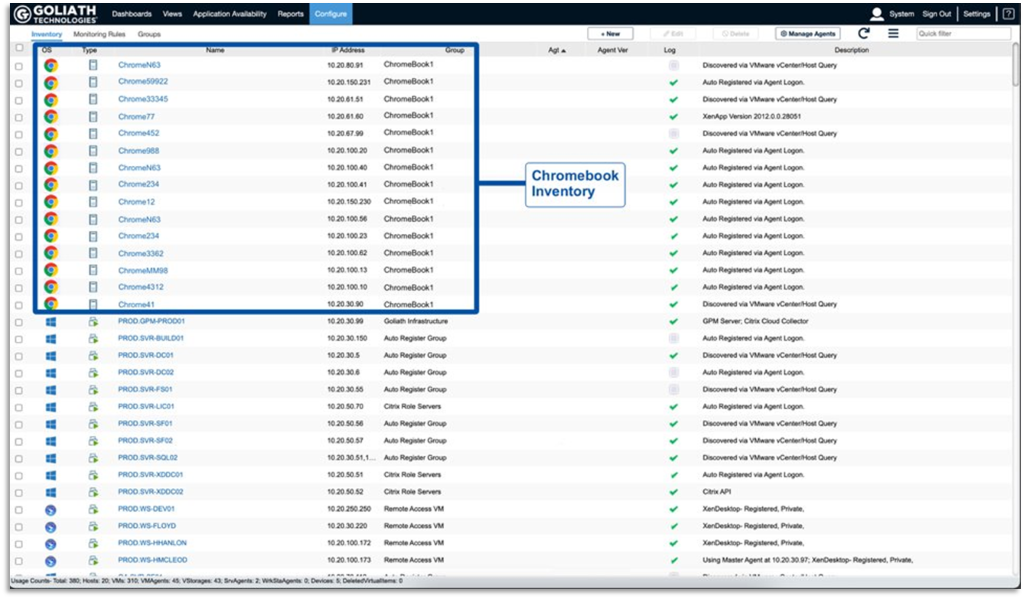Click the Usage Counts status bar text
This screenshot has height=599, width=1024.
point(206,581)
